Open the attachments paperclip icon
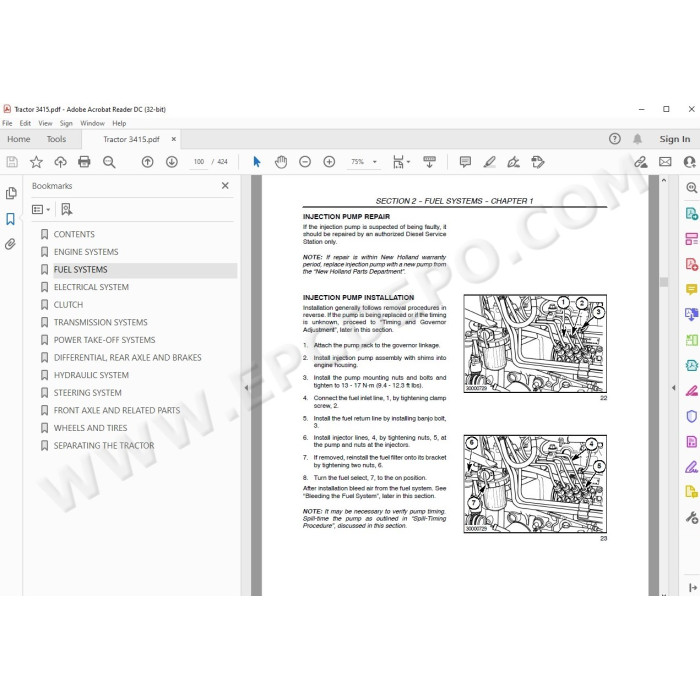 [x=10, y=244]
